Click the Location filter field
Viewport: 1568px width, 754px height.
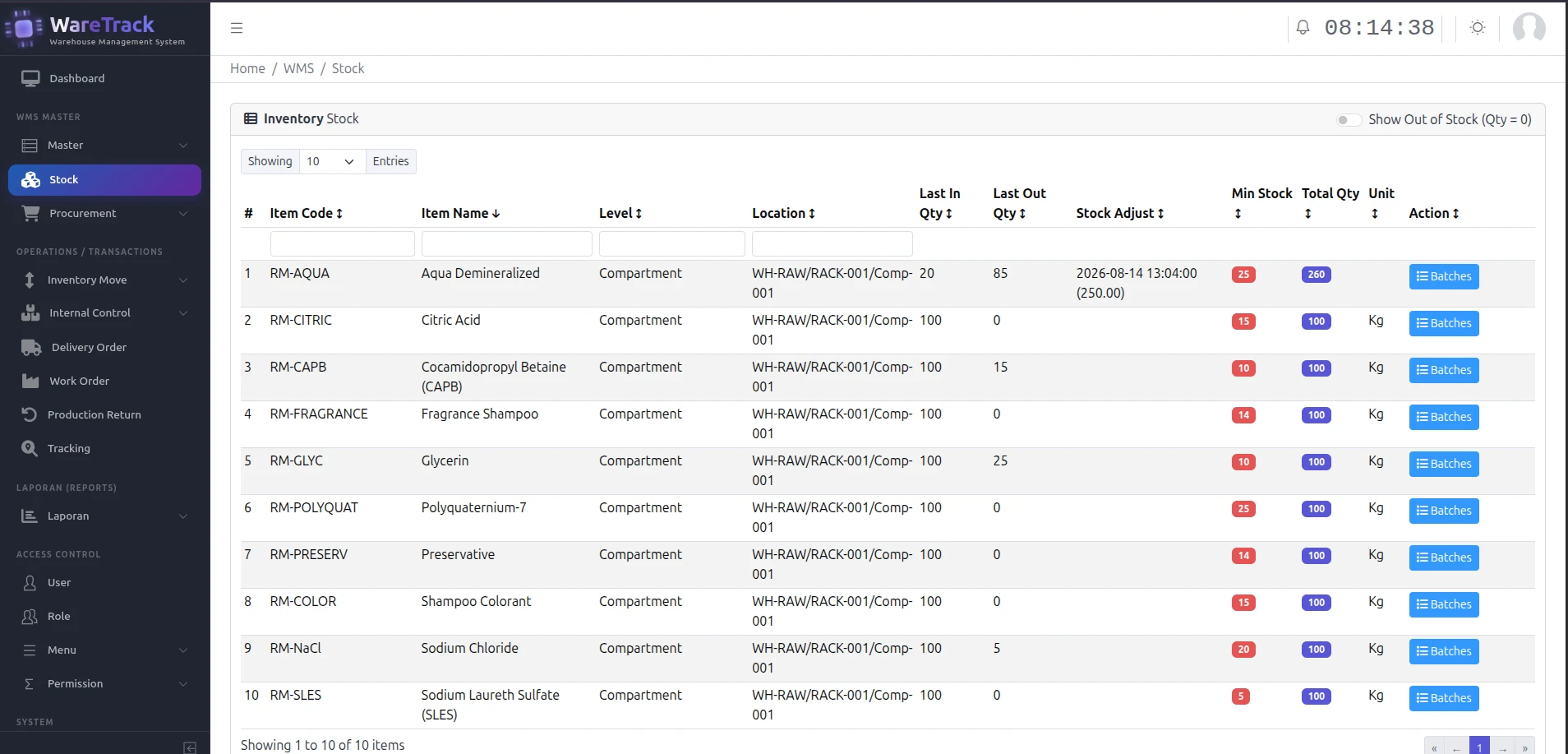tap(832, 243)
